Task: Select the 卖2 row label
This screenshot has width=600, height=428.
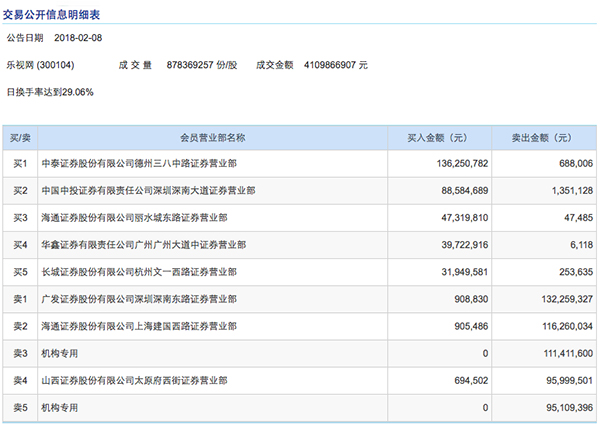Action: (x=20, y=327)
